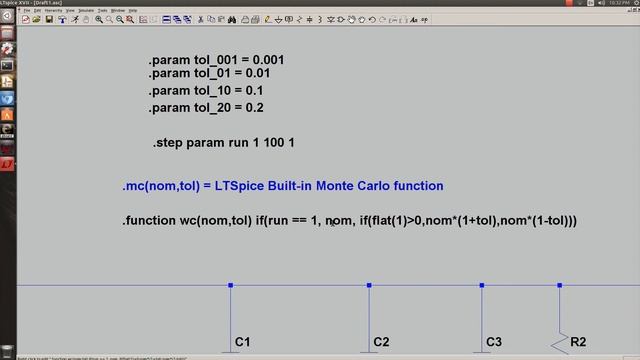Viewport: 640px width, 360px height.
Task: Open the Edit menu
Action: click(x=37, y=10)
